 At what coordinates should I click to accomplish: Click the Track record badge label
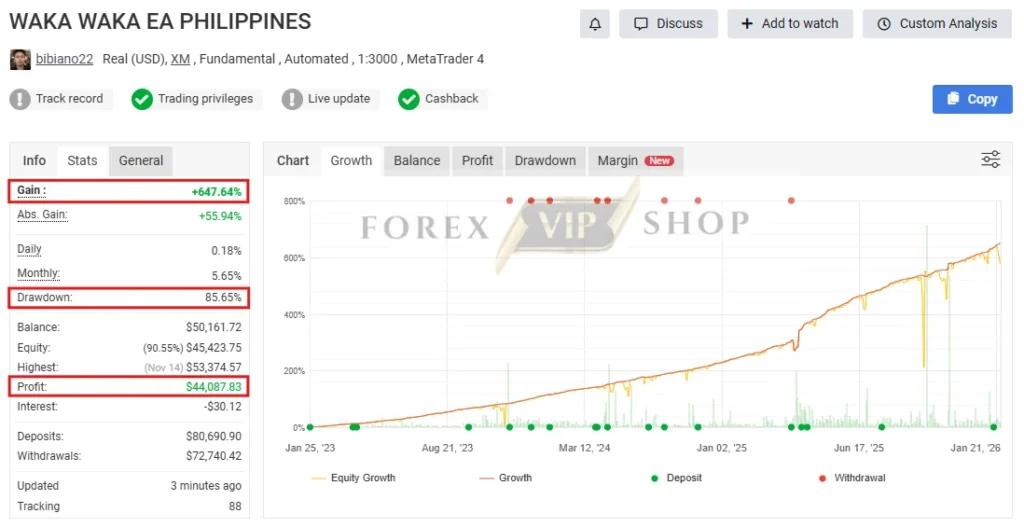pyautogui.click(x=69, y=99)
